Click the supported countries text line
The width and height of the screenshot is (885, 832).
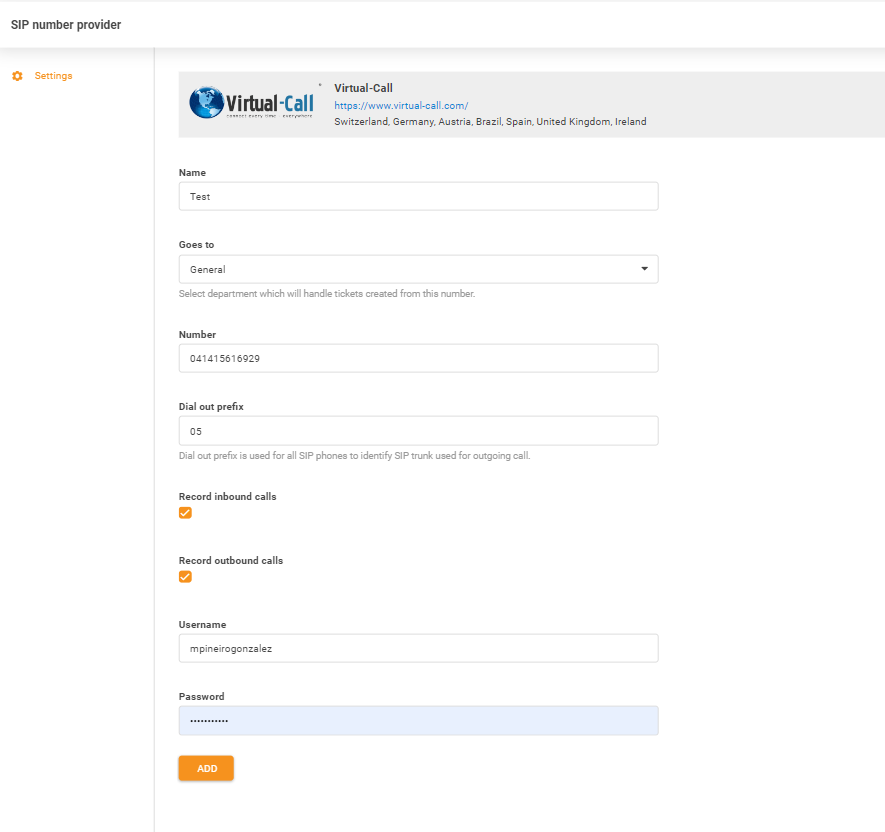click(489, 121)
